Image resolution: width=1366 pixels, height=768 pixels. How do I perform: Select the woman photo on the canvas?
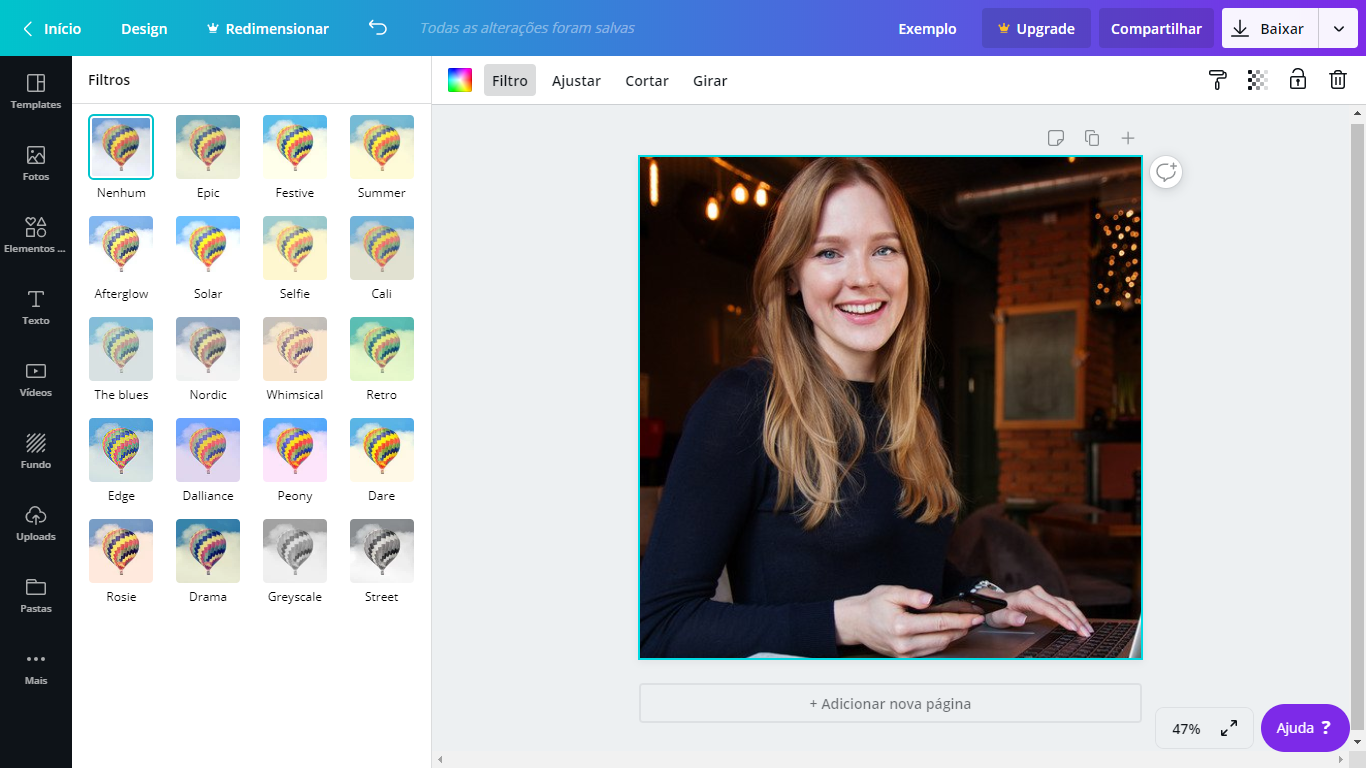890,407
